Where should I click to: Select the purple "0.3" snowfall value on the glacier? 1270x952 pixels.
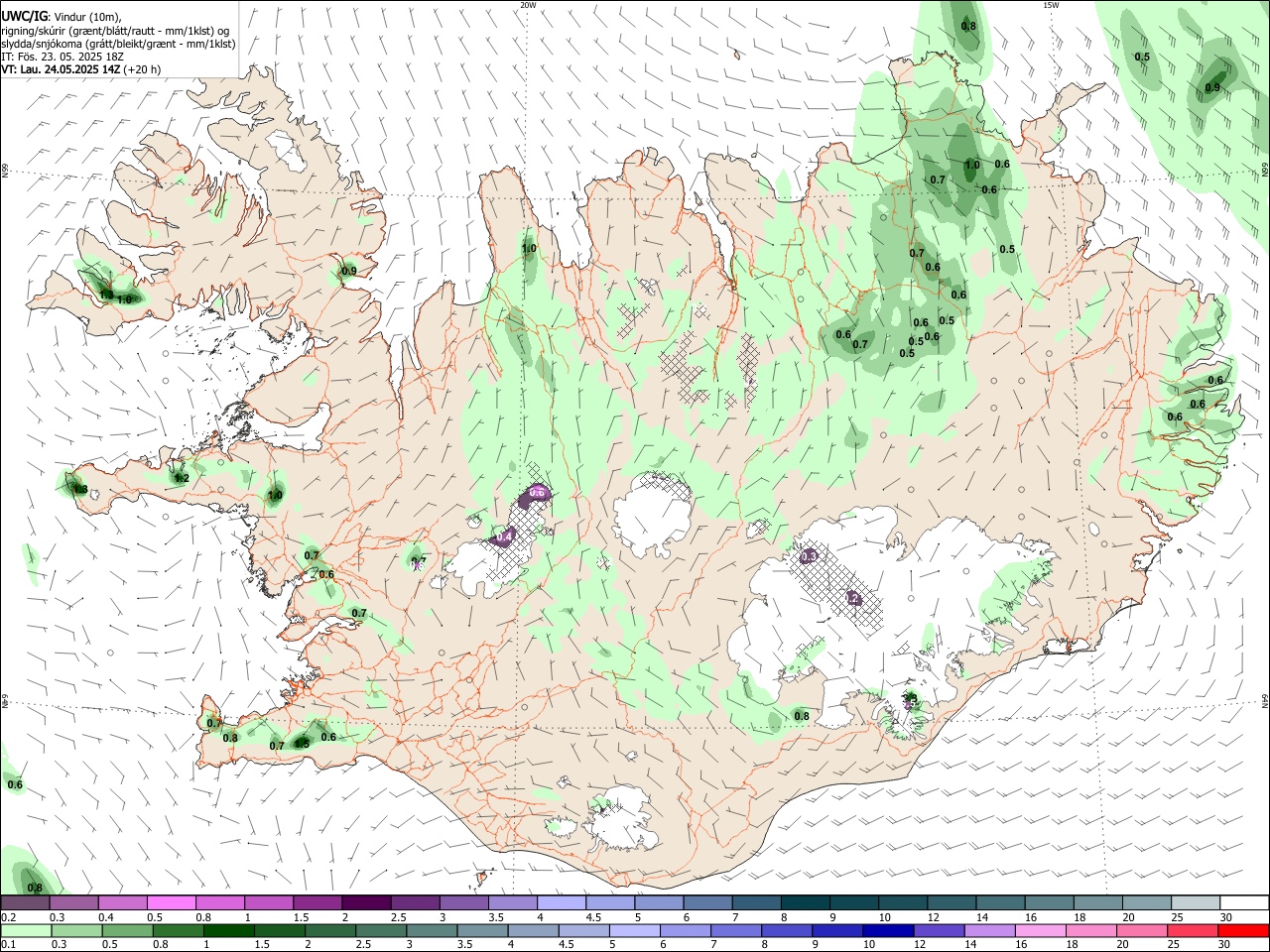click(x=809, y=556)
